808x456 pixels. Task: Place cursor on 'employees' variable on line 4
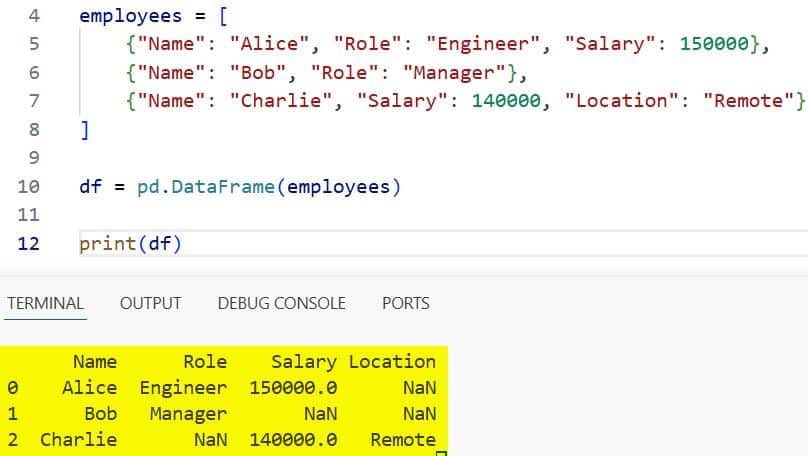click(131, 16)
